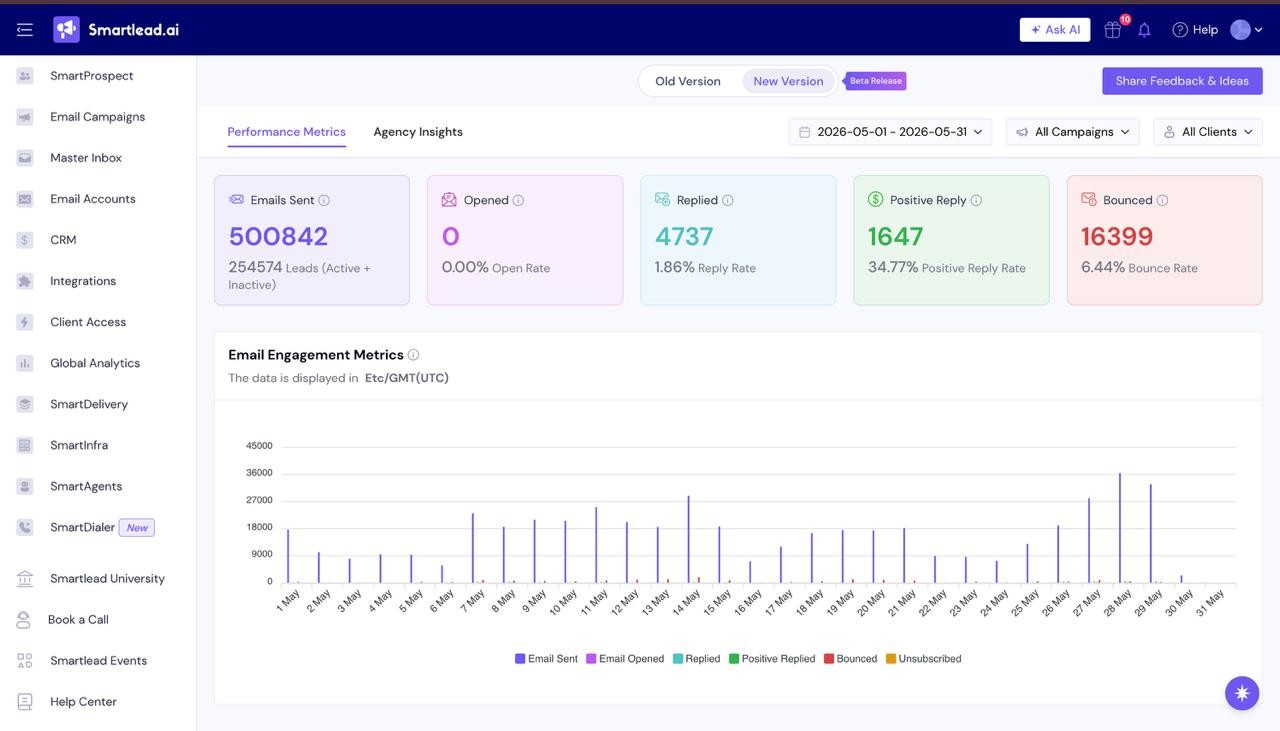Toggle Positive Replied series in legend

point(772,659)
